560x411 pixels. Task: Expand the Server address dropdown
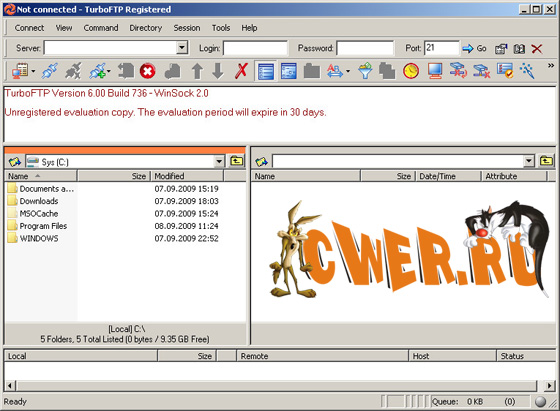point(182,47)
